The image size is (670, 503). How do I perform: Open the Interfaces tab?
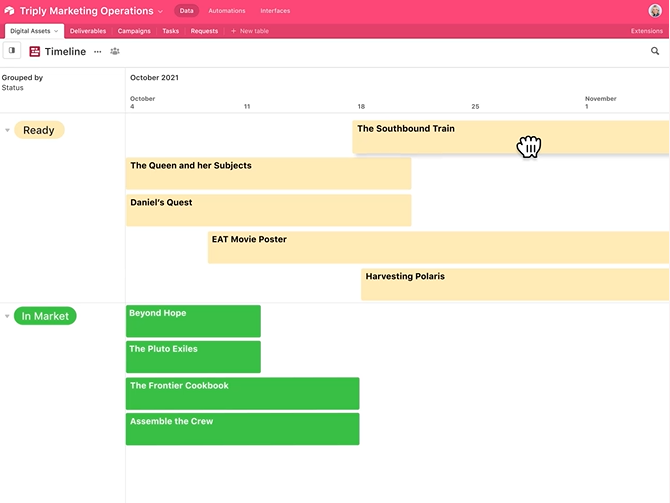pos(275,11)
